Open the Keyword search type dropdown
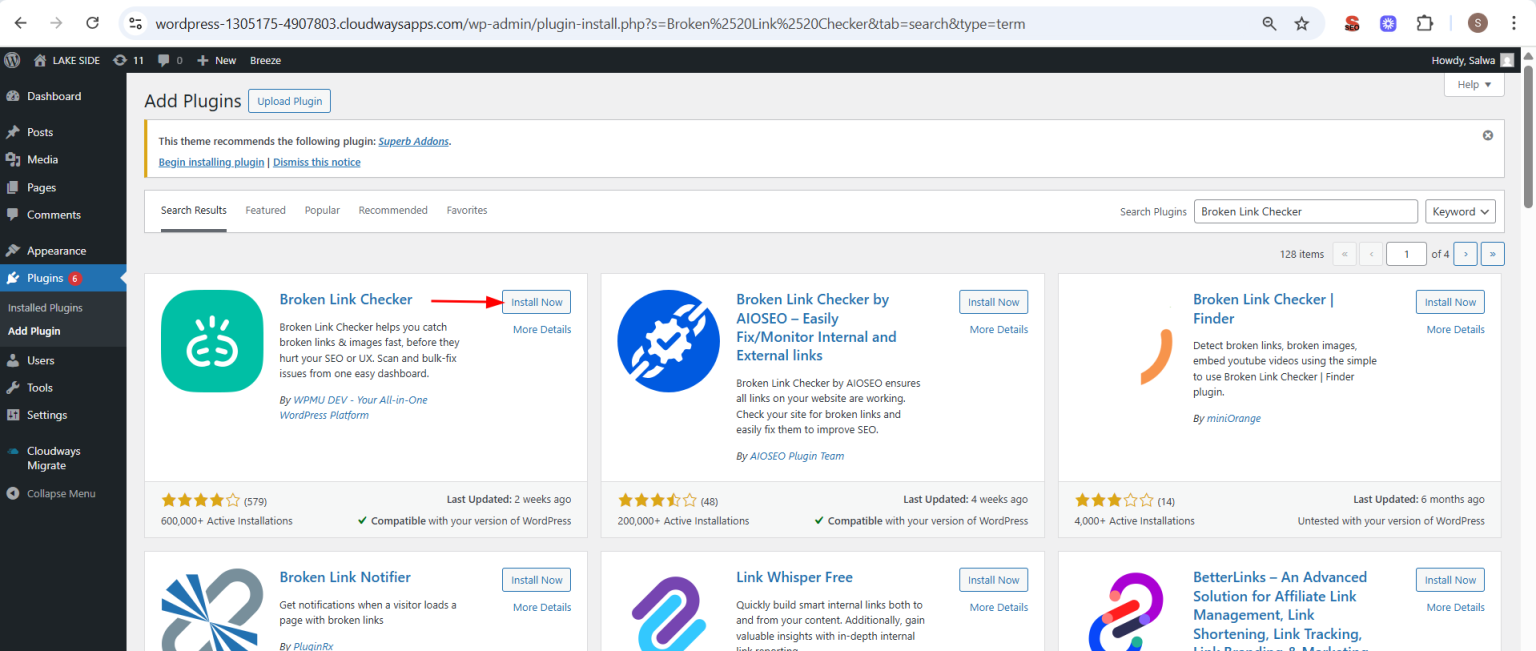 tap(1460, 211)
